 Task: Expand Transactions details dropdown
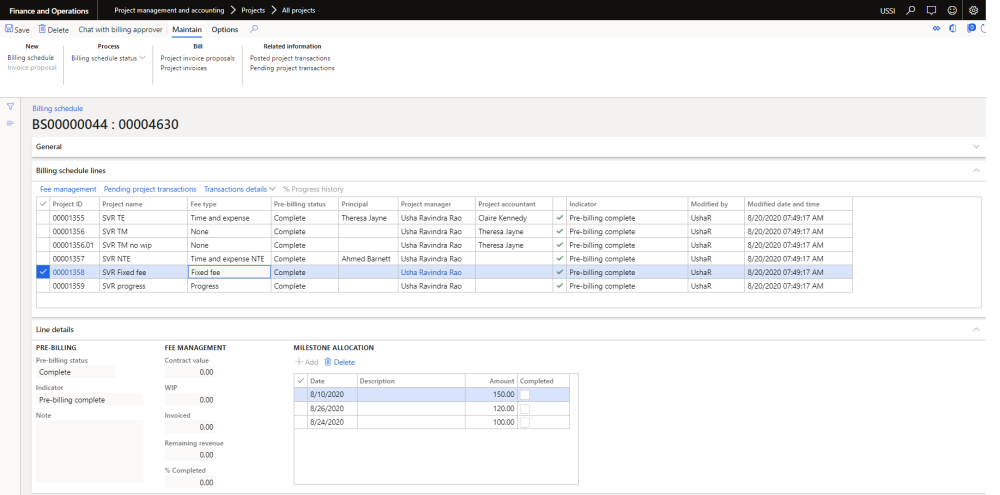click(240, 189)
